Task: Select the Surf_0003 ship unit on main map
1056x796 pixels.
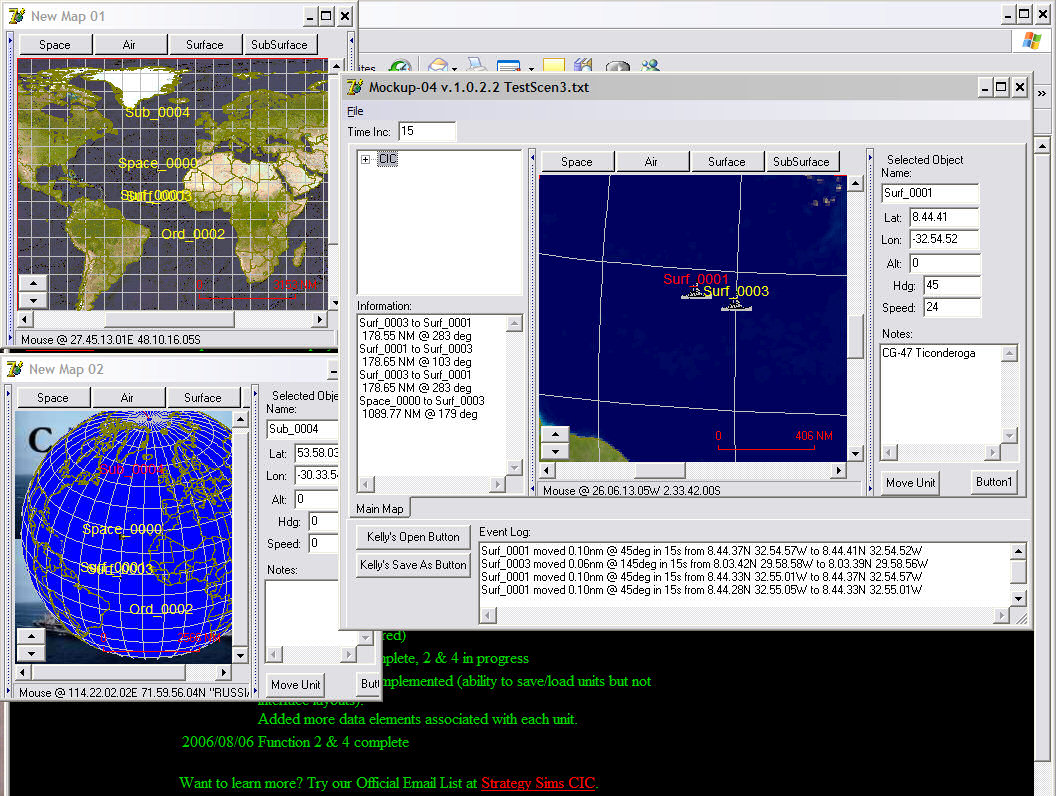Action: [736, 303]
